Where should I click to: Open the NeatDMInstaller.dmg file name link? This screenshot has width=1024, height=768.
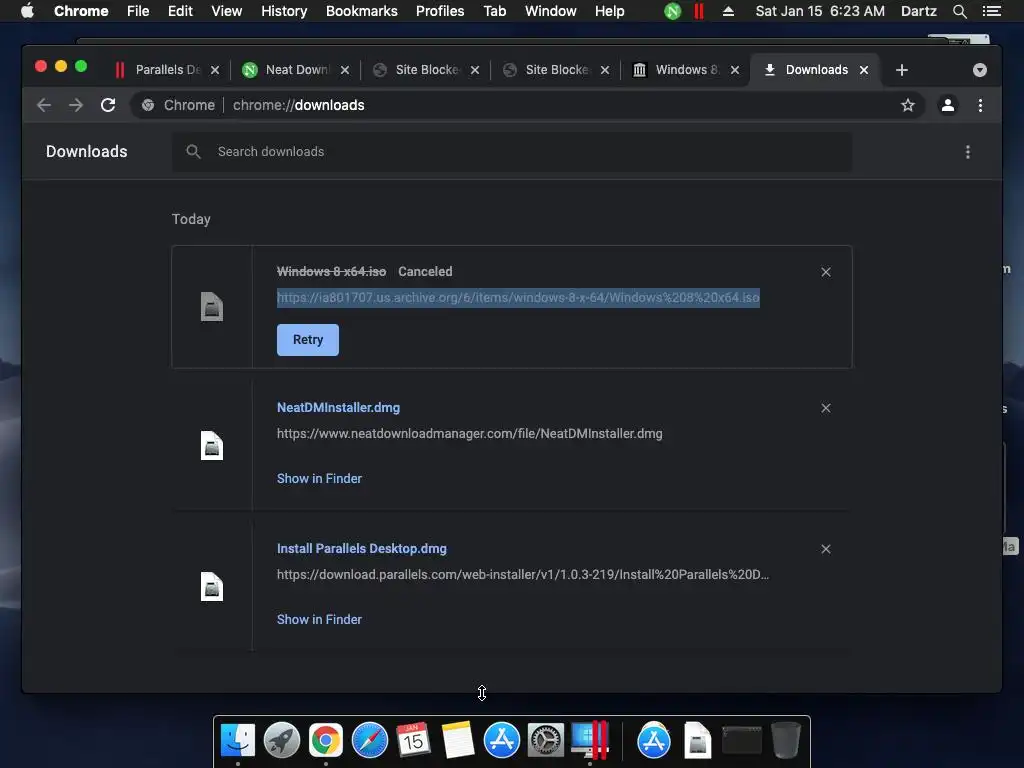pyautogui.click(x=338, y=408)
